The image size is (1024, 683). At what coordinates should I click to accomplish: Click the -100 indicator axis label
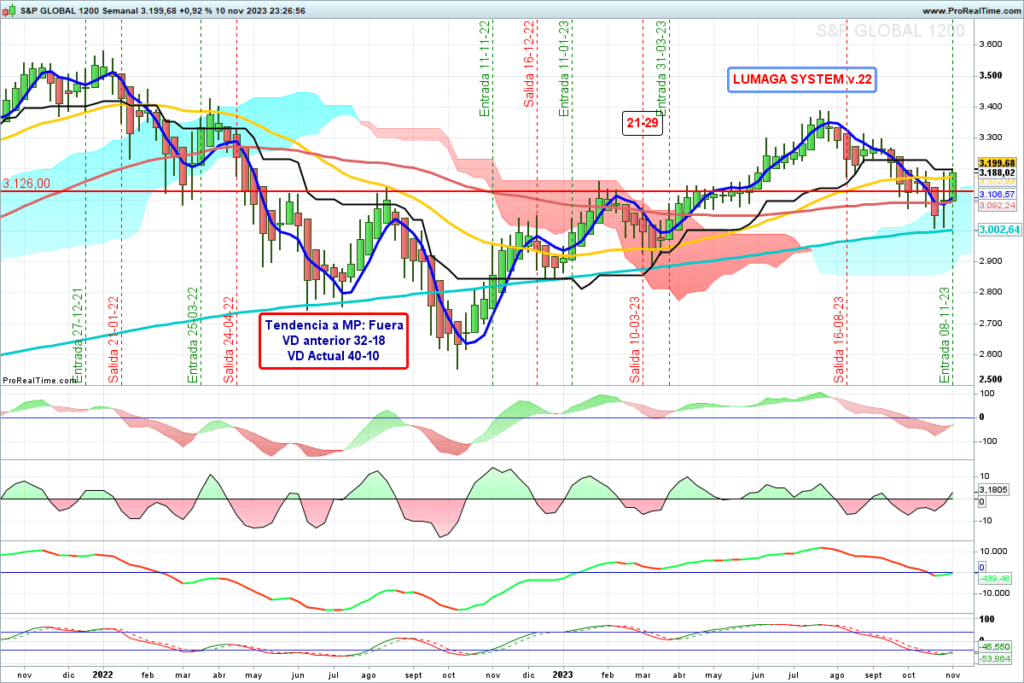point(987,441)
